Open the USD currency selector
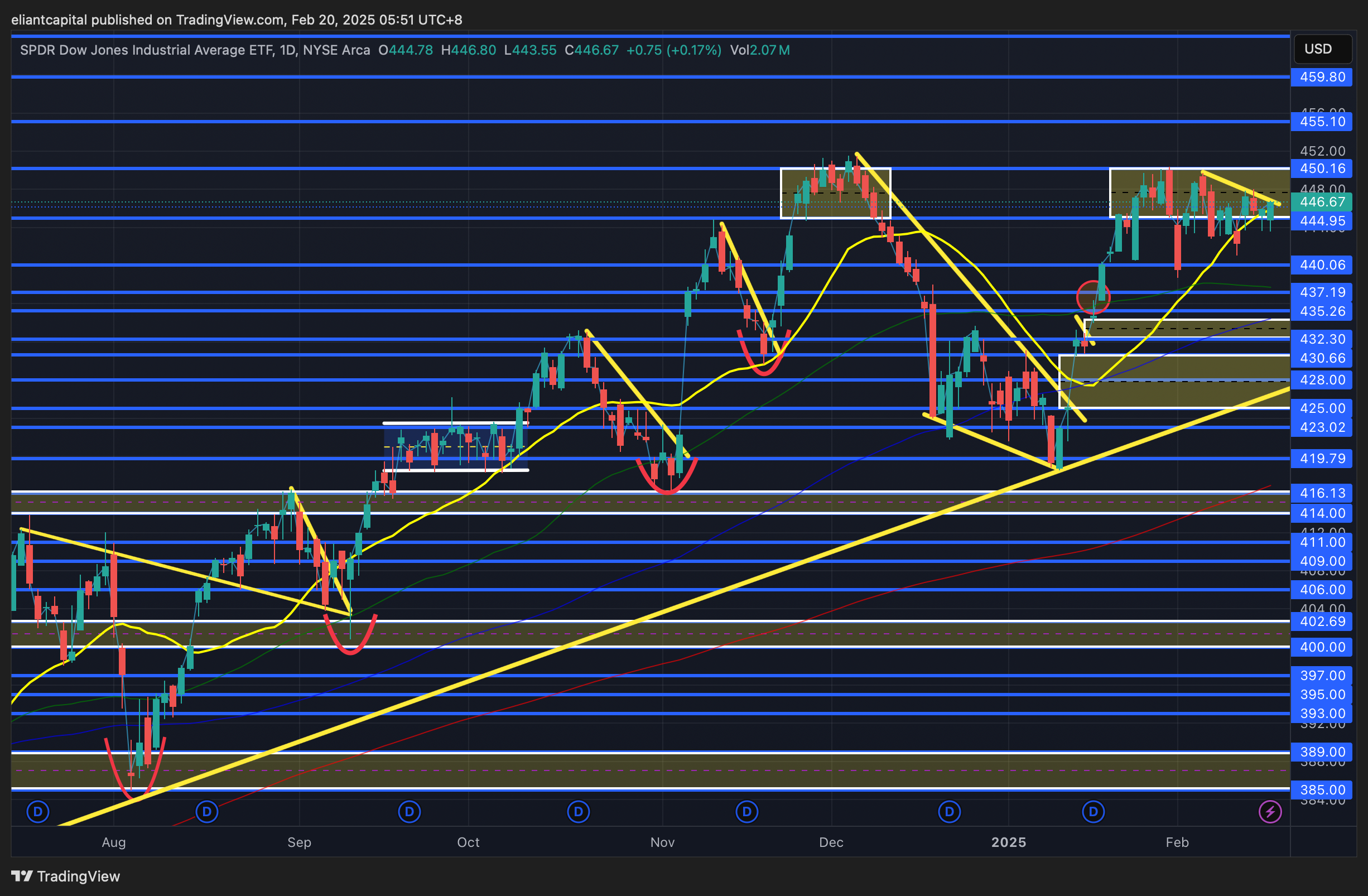This screenshot has width=1368, height=896. pos(1322,49)
